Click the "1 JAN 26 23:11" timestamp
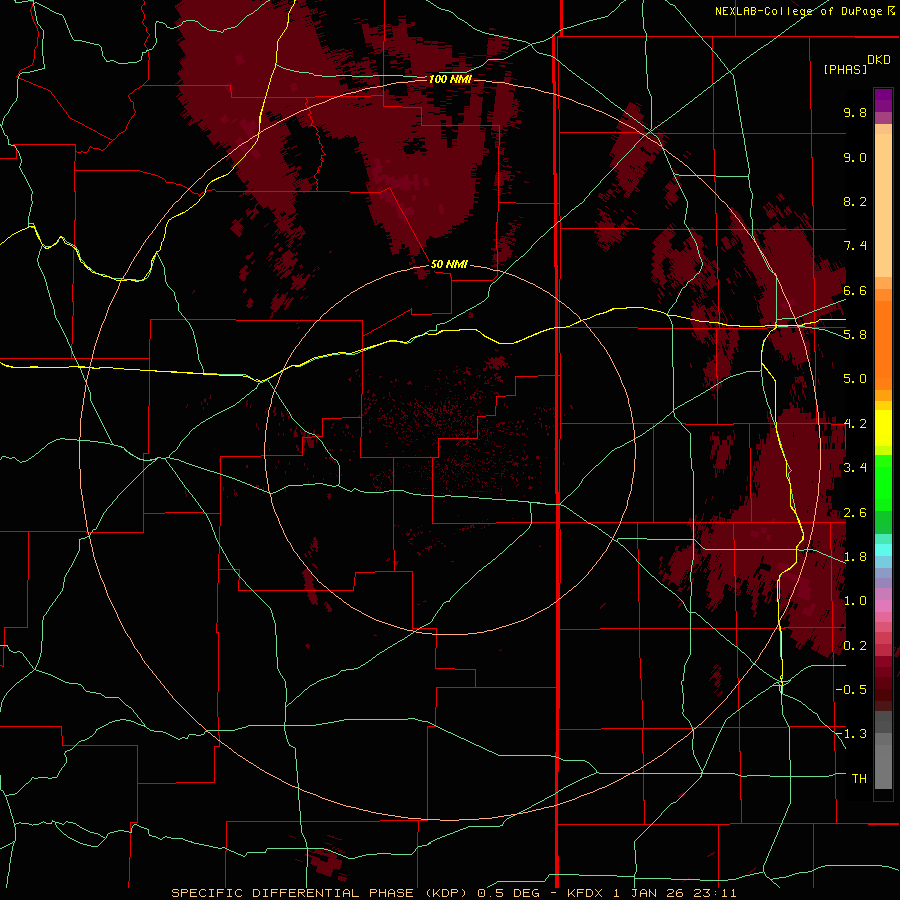 click(x=675, y=893)
